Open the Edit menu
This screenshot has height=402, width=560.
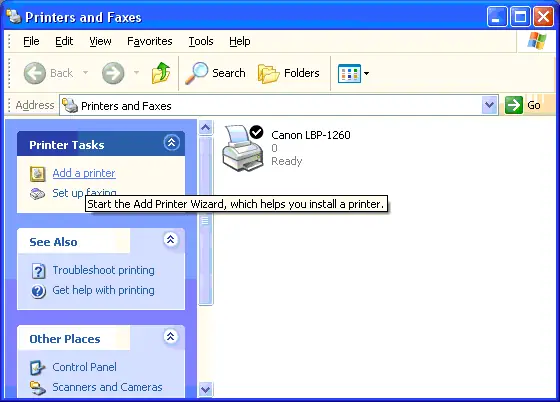click(x=64, y=41)
